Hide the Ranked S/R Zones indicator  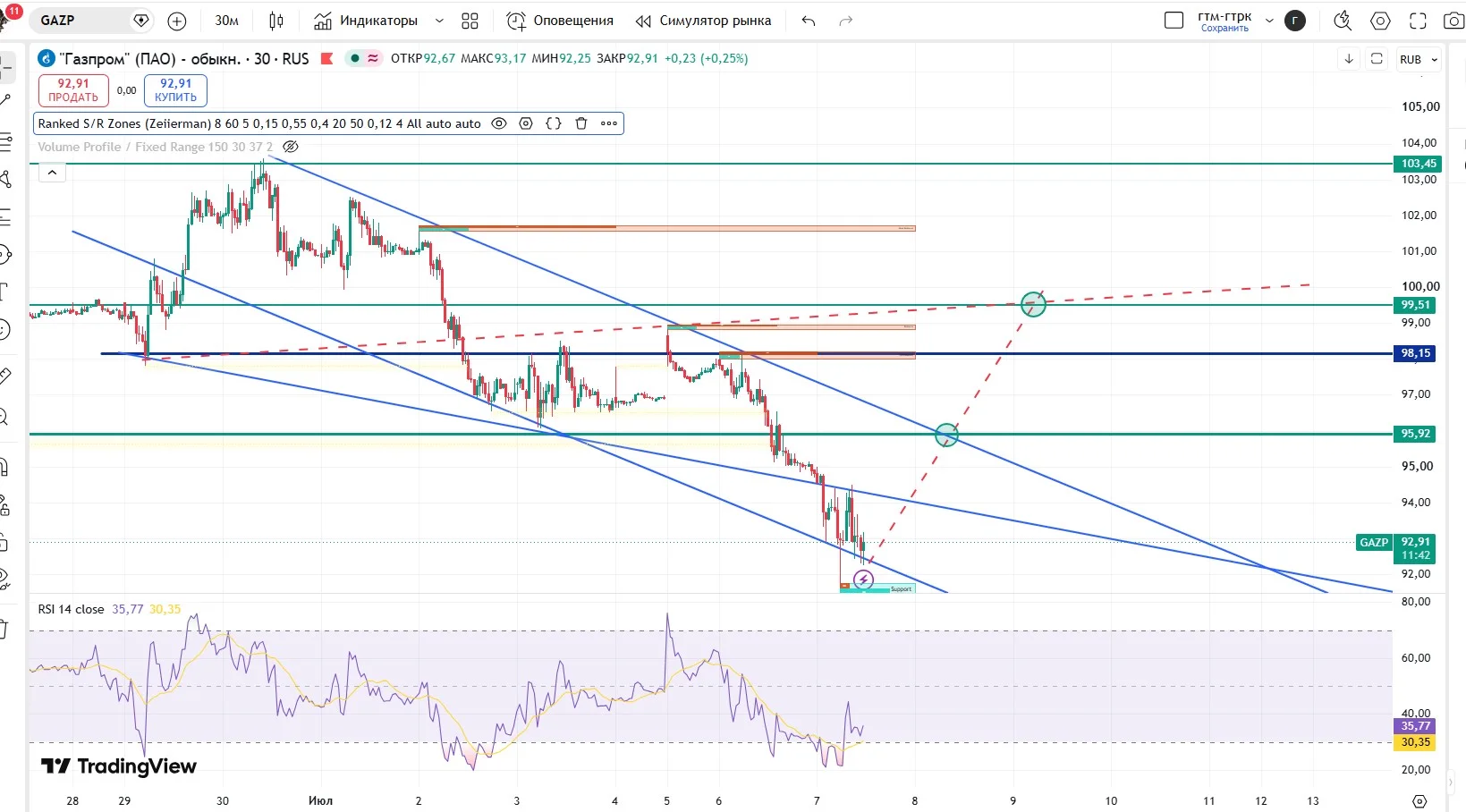click(x=499, y=123)
